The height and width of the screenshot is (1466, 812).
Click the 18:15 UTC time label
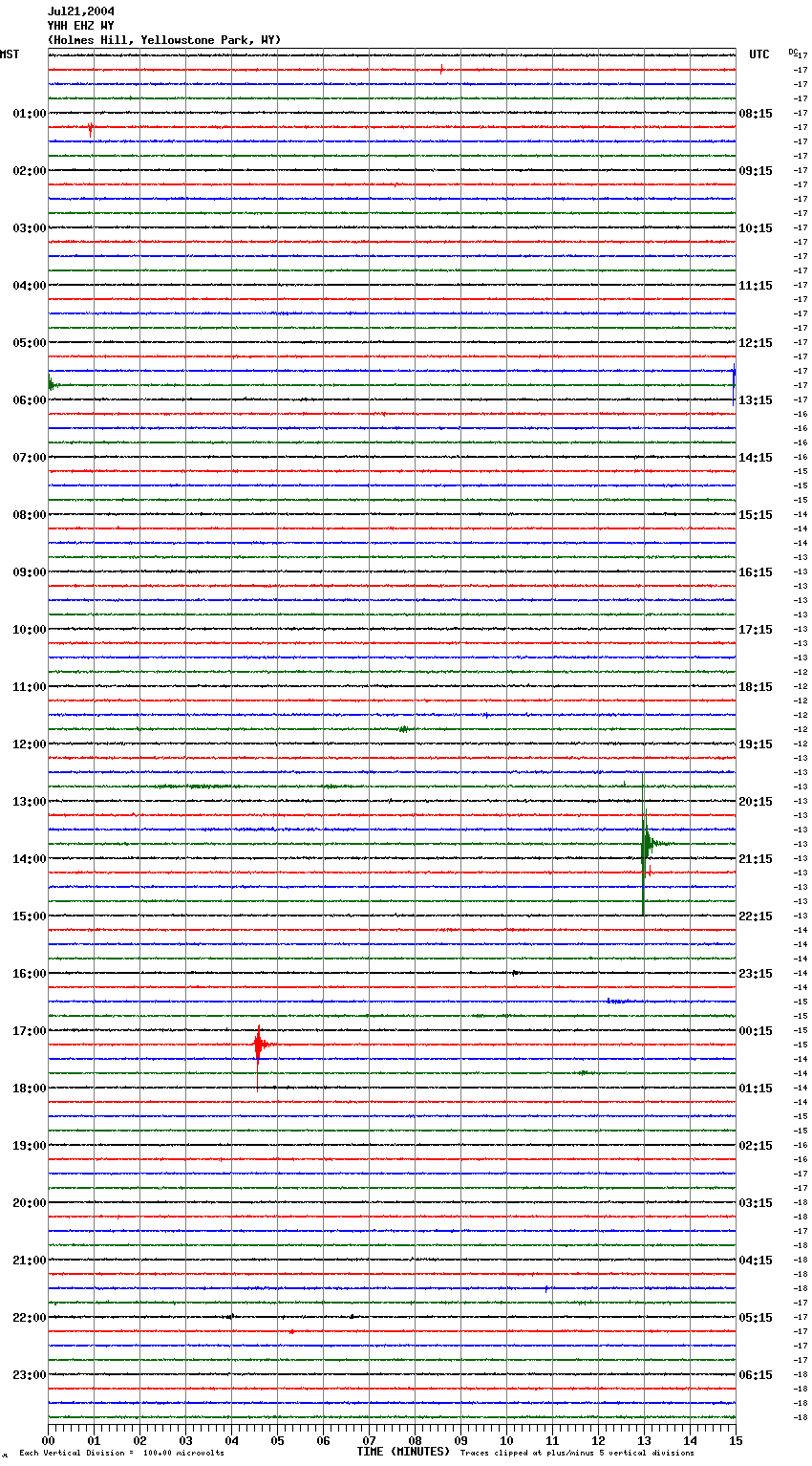[x=756, y=687]
